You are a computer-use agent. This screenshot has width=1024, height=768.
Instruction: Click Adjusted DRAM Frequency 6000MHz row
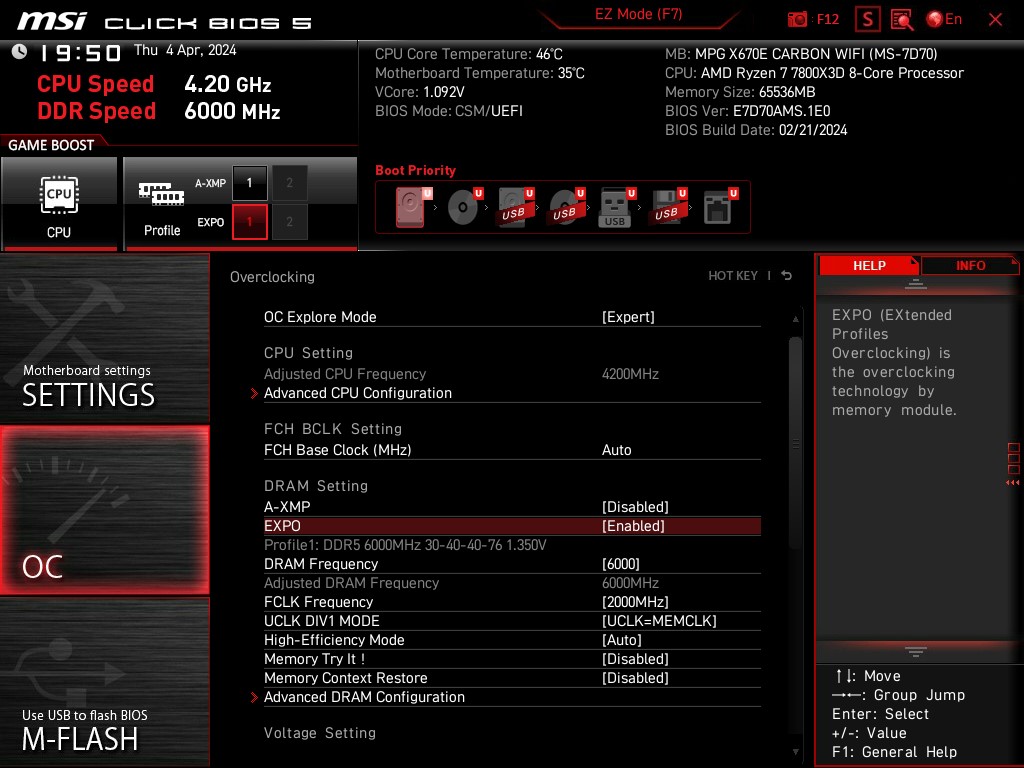coord(512,583)
